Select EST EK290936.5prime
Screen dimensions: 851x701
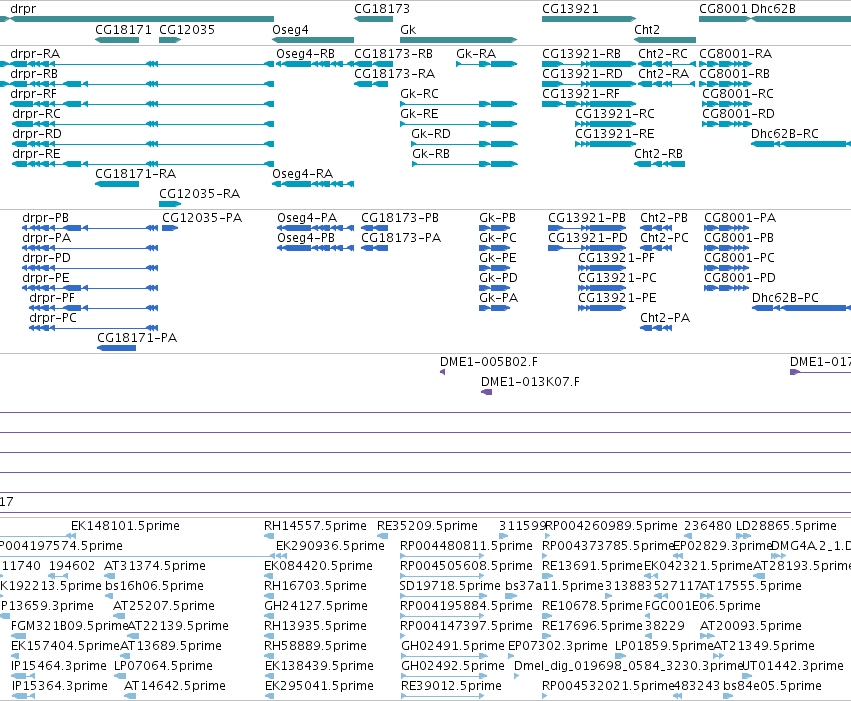[x=331, y=546]
